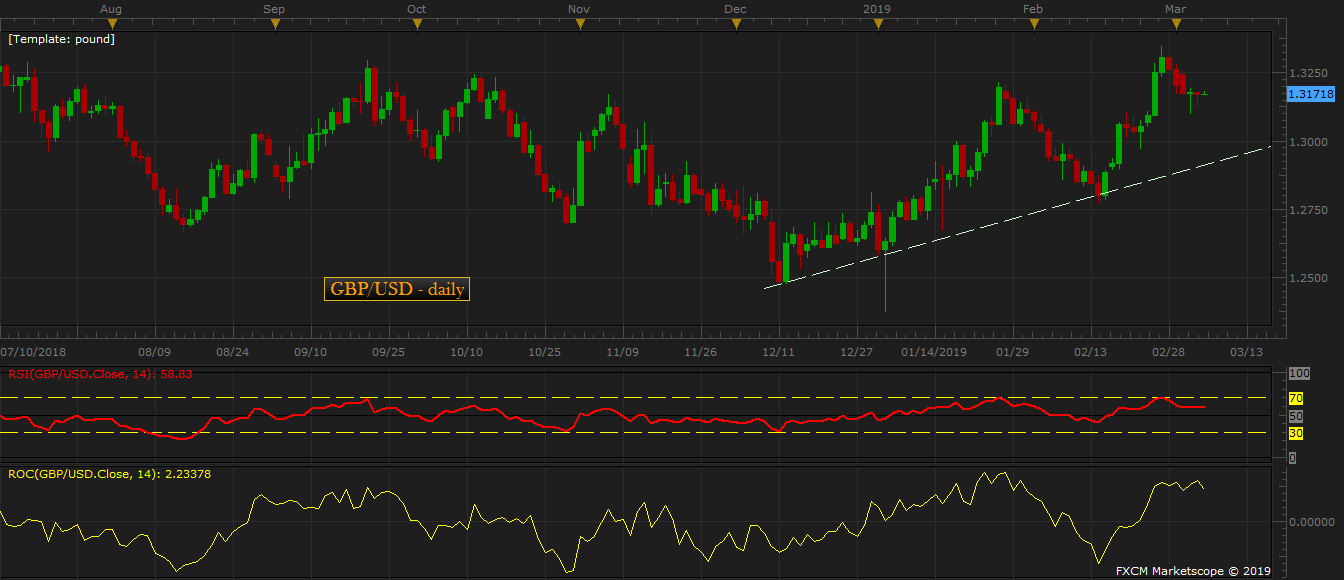Click the 12/11 date on time axis

(x=779, y=352)
